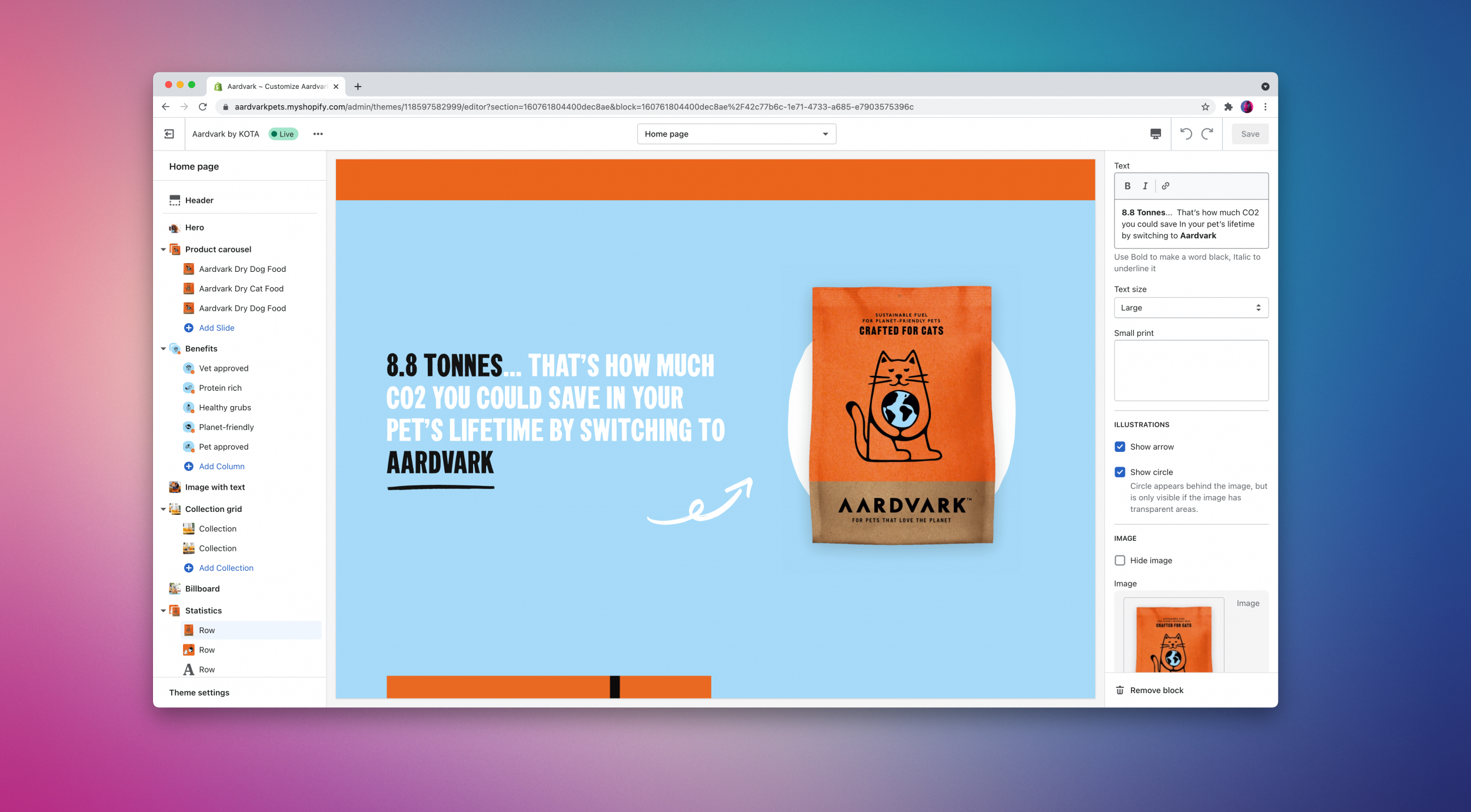The height and width of the screenshot is (812, 1471).
Task: Open the theme actions ellipsis menu
Action: (x=318, y=134)
